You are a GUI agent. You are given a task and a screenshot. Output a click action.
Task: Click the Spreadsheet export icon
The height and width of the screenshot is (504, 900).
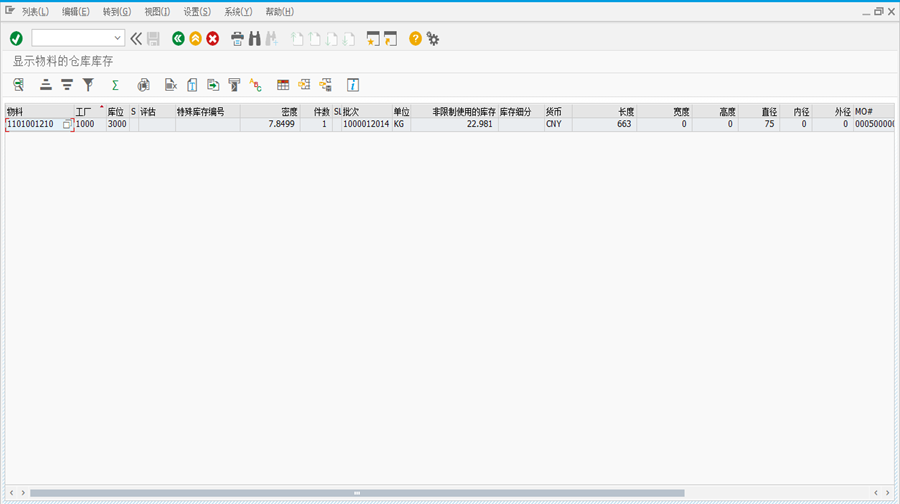coord(171,85)
